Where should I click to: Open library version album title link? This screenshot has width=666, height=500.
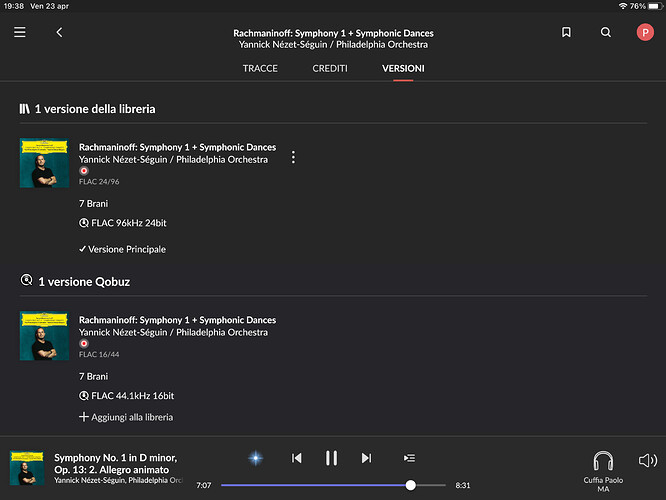point(178,147)
